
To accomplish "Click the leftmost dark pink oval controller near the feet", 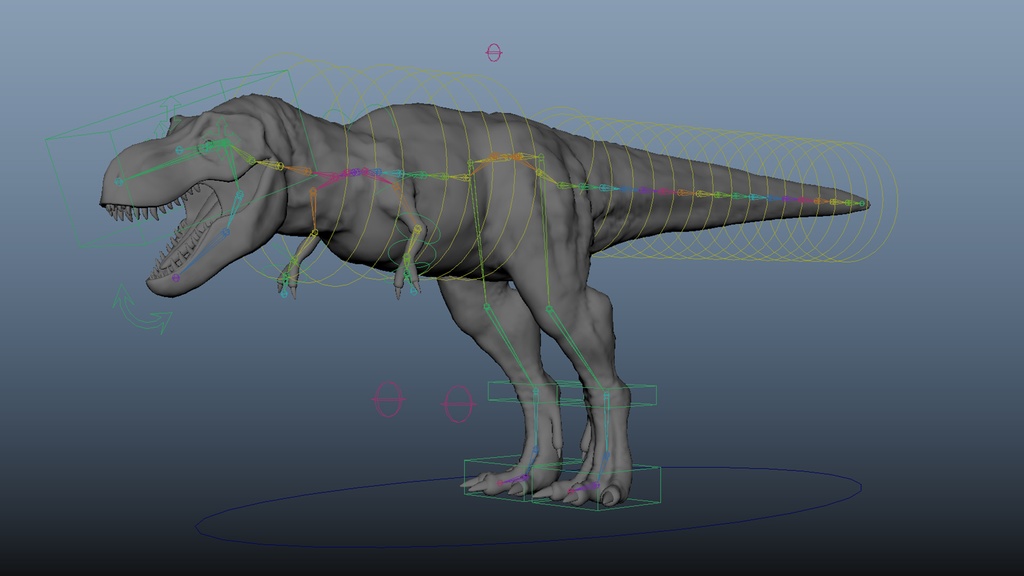I will (x=390, y=400).
